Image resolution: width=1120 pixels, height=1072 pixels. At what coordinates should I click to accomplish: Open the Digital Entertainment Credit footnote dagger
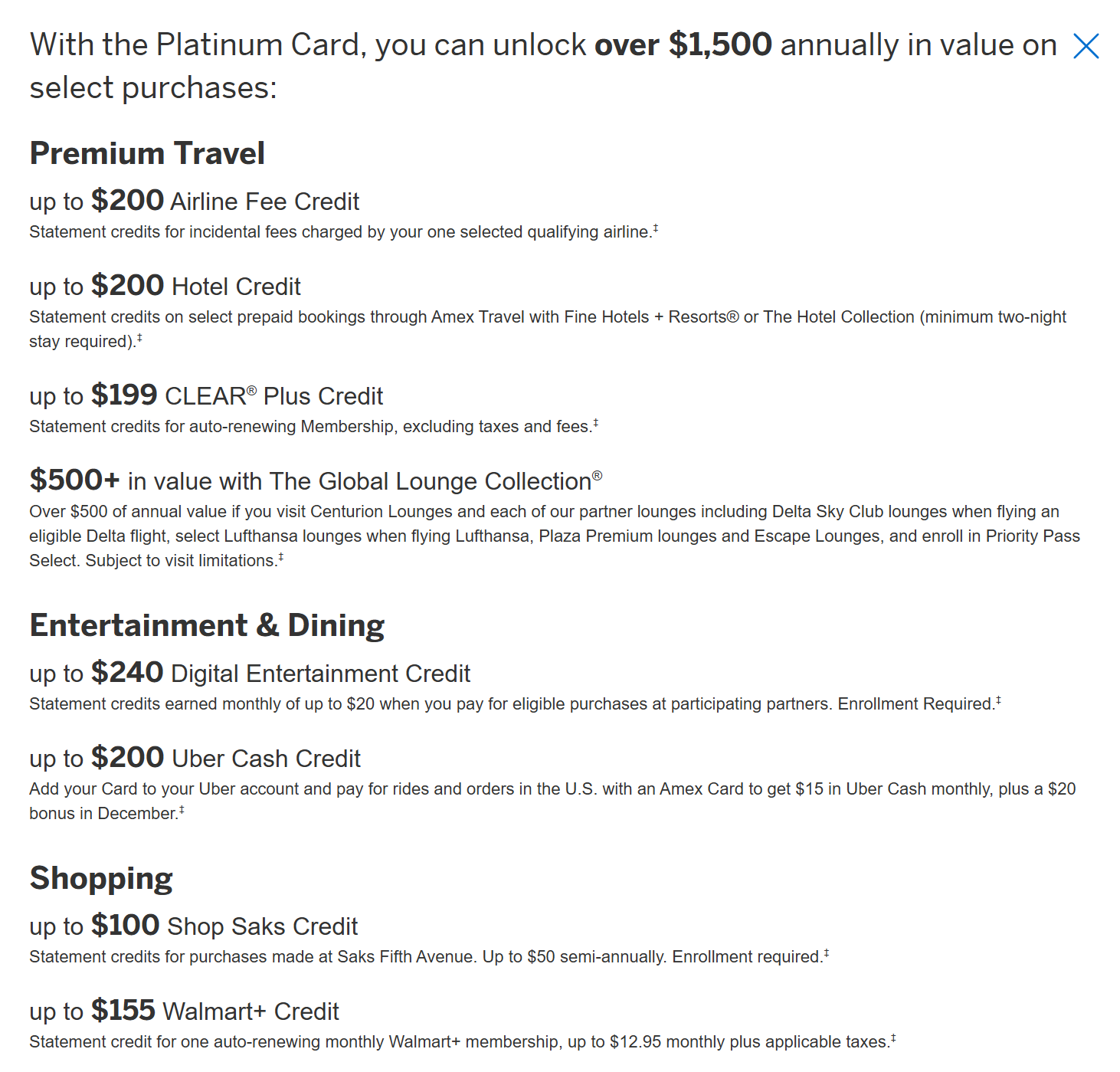tap(998, 700)
